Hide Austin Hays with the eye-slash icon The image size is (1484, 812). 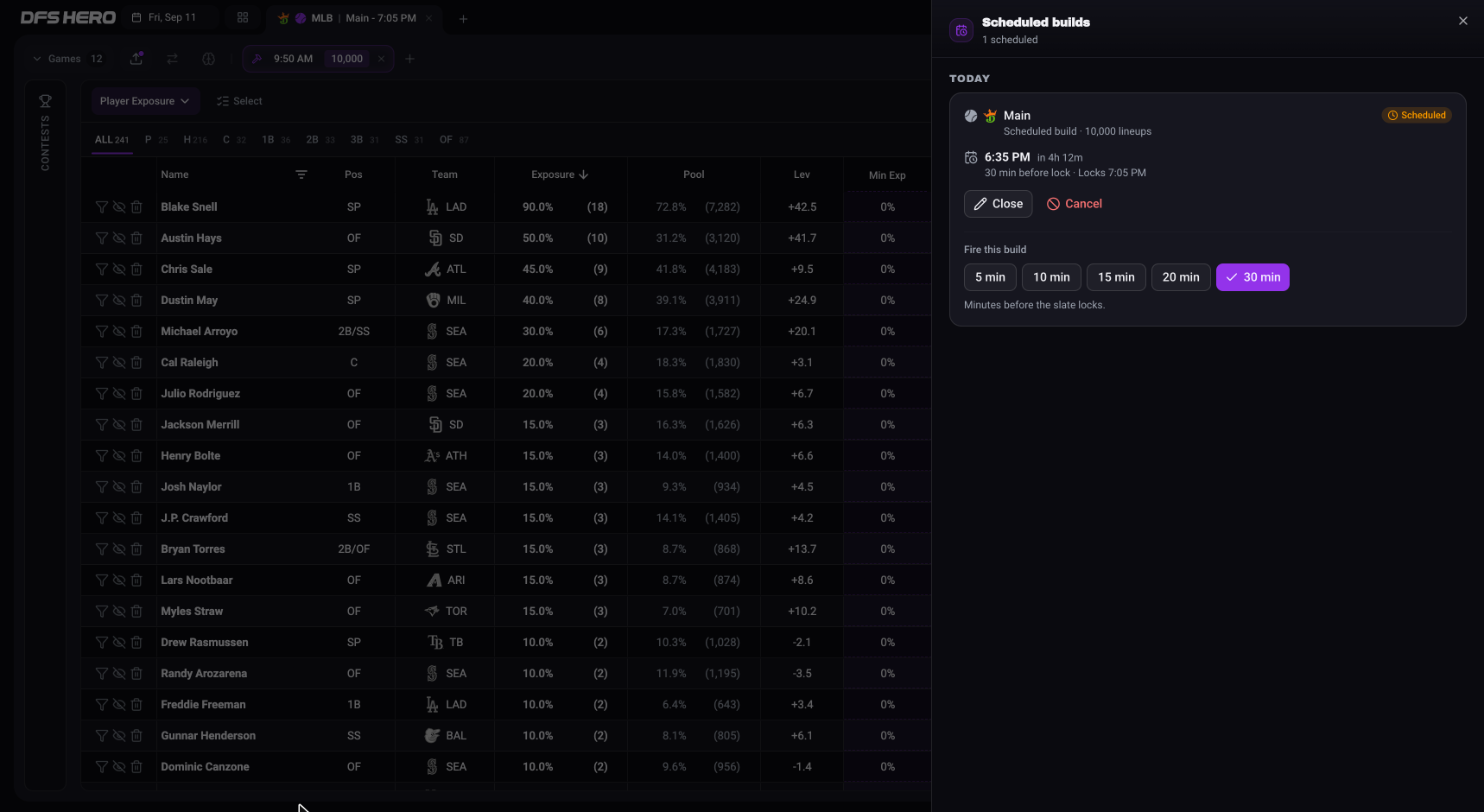119,238
